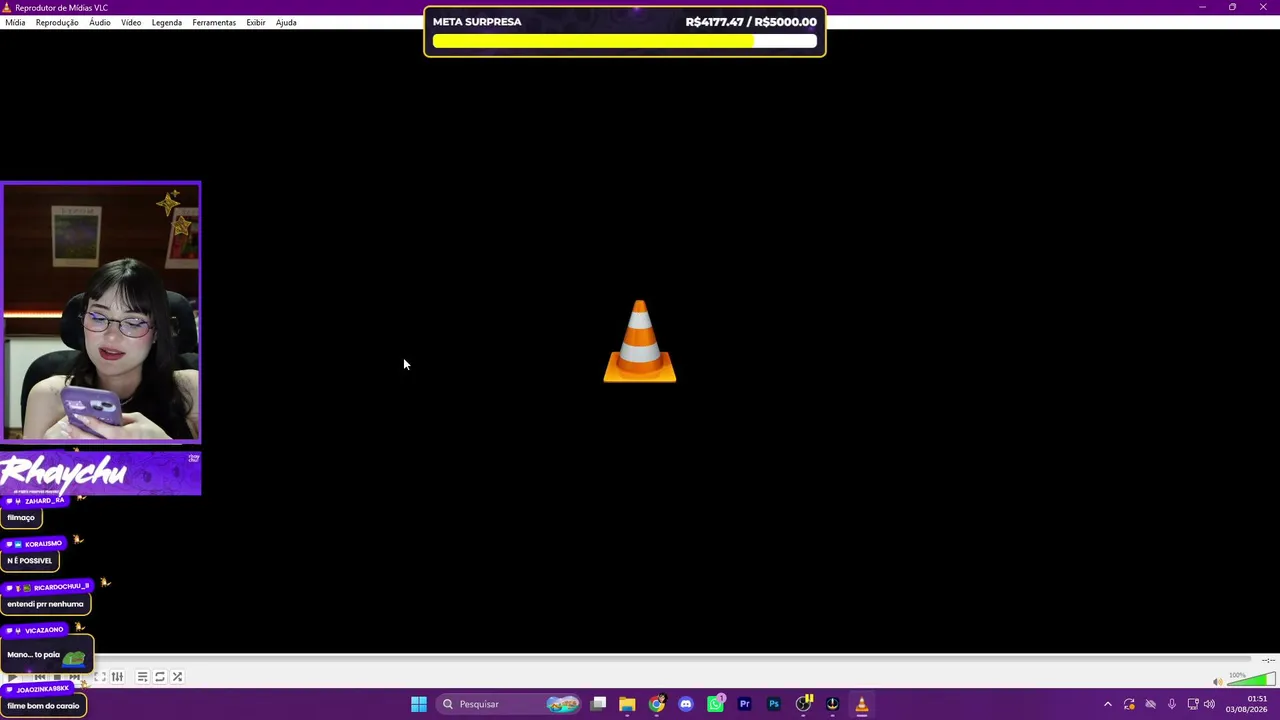This screenshot has height=720, width=1280.
Task: Open File Explorer from the taskbar
Action: pos(627,704)
